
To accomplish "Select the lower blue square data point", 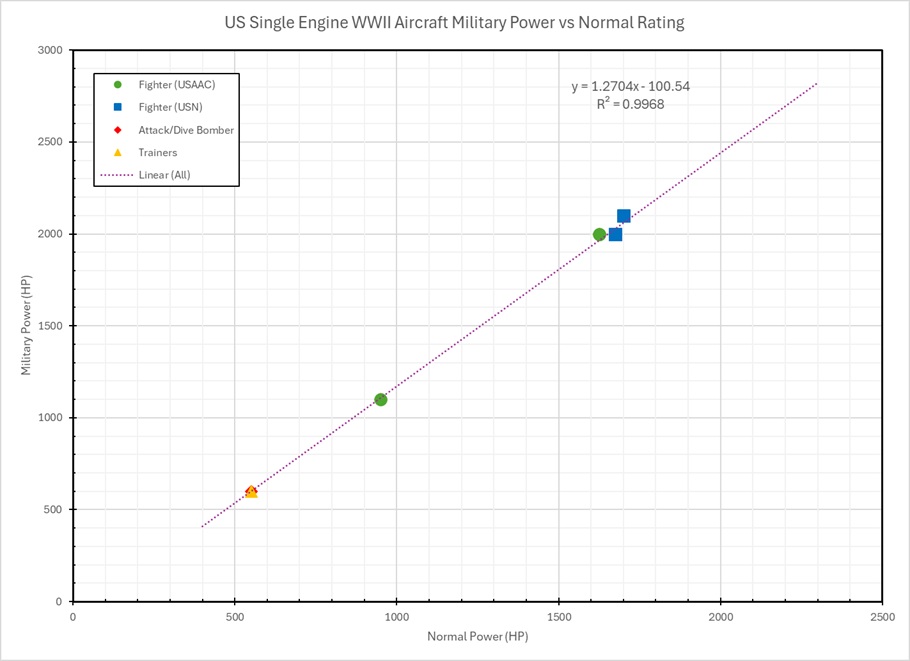I will point(615,234).
